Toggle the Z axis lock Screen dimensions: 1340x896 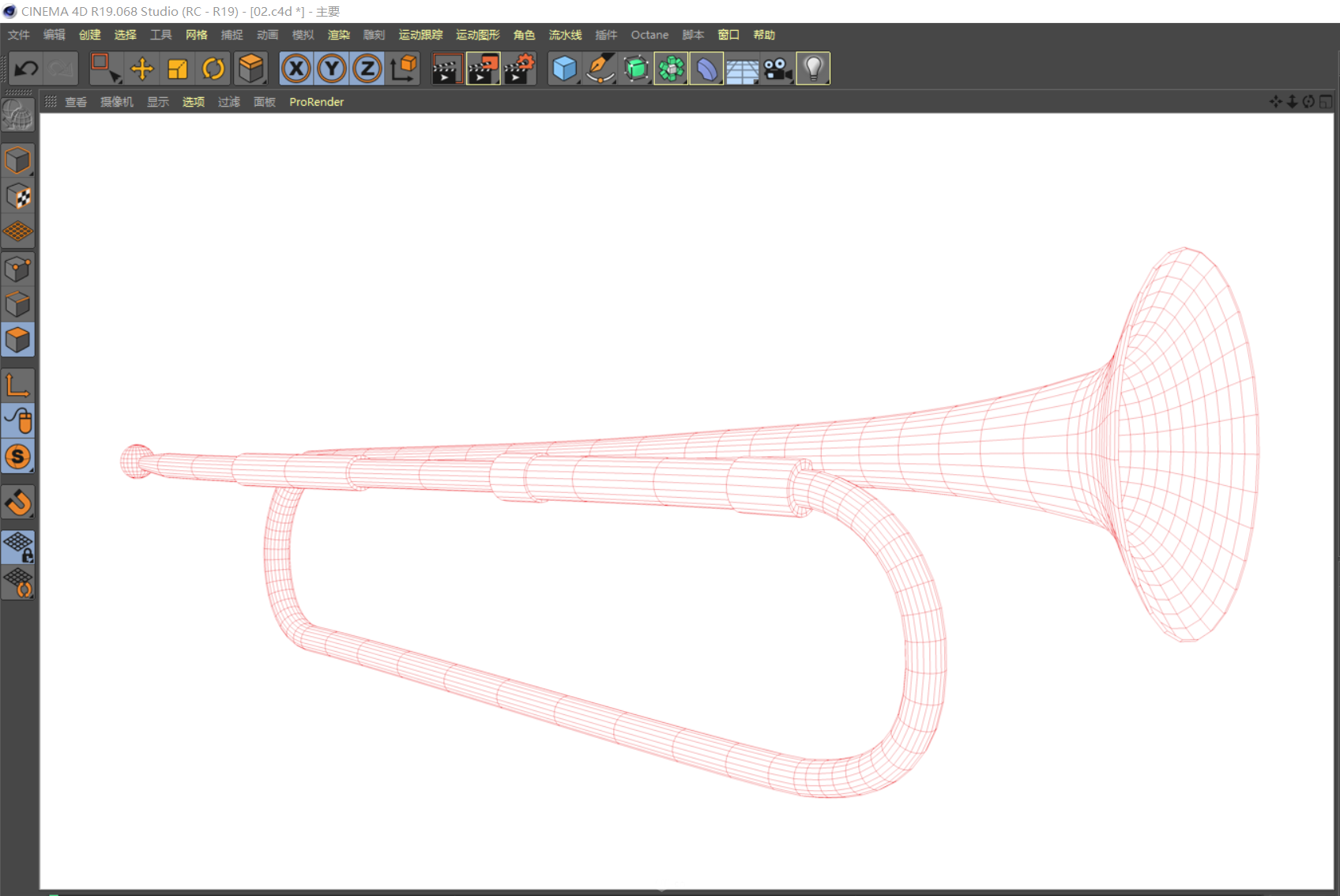367,69
